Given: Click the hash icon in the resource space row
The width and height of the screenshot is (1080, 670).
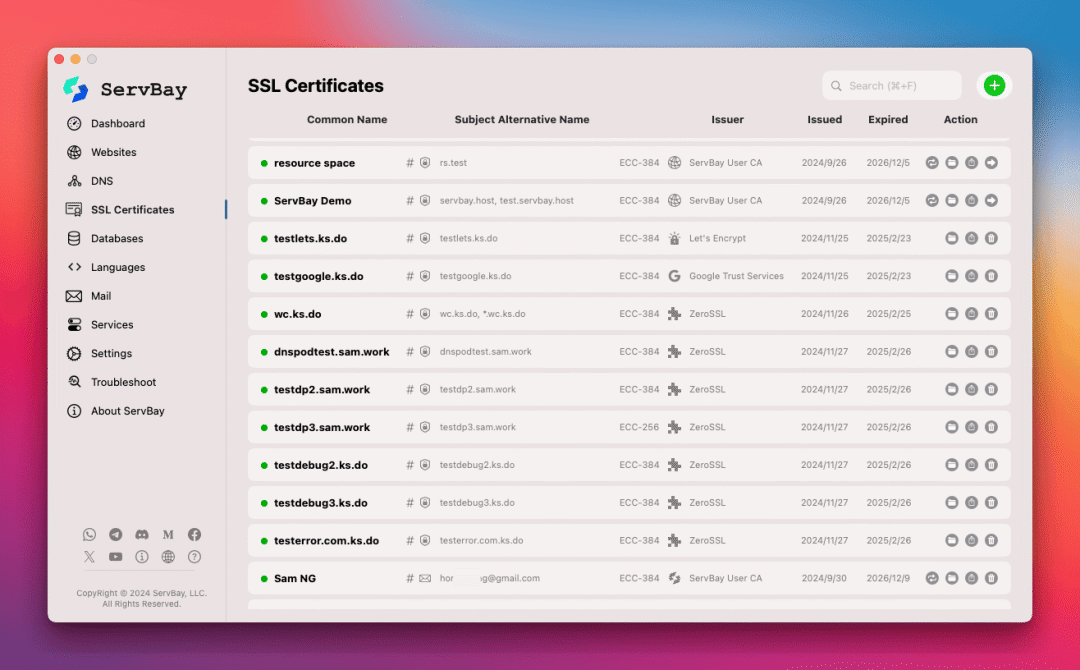Looking at the screenshot, I should coord(410,163).
